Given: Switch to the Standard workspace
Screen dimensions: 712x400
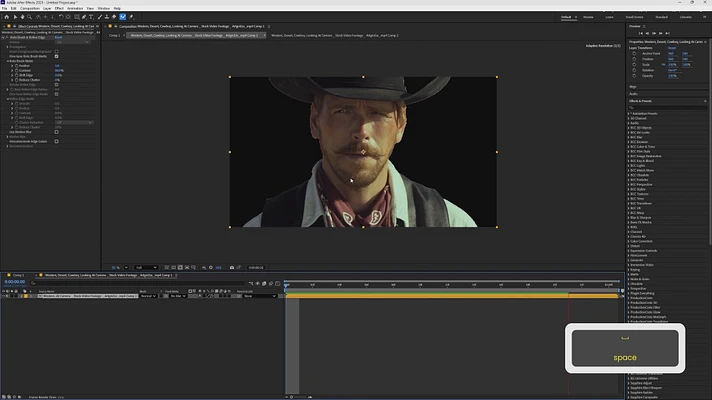Looking at the screenshot, I should pos(662,17).
